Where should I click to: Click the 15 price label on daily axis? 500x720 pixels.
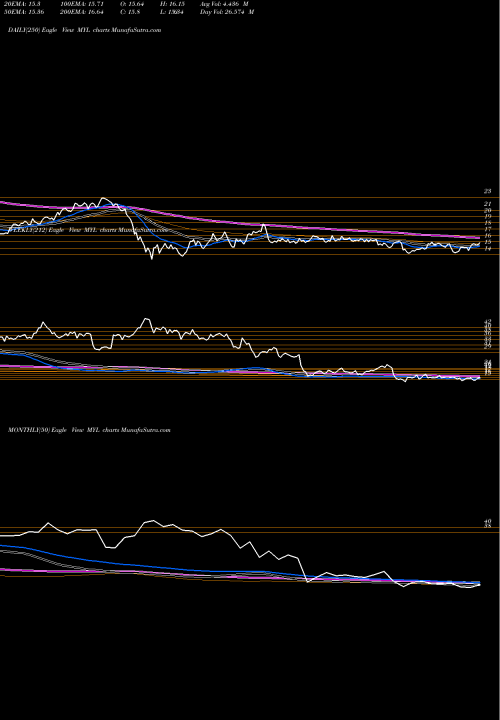(x=488, y=242)
